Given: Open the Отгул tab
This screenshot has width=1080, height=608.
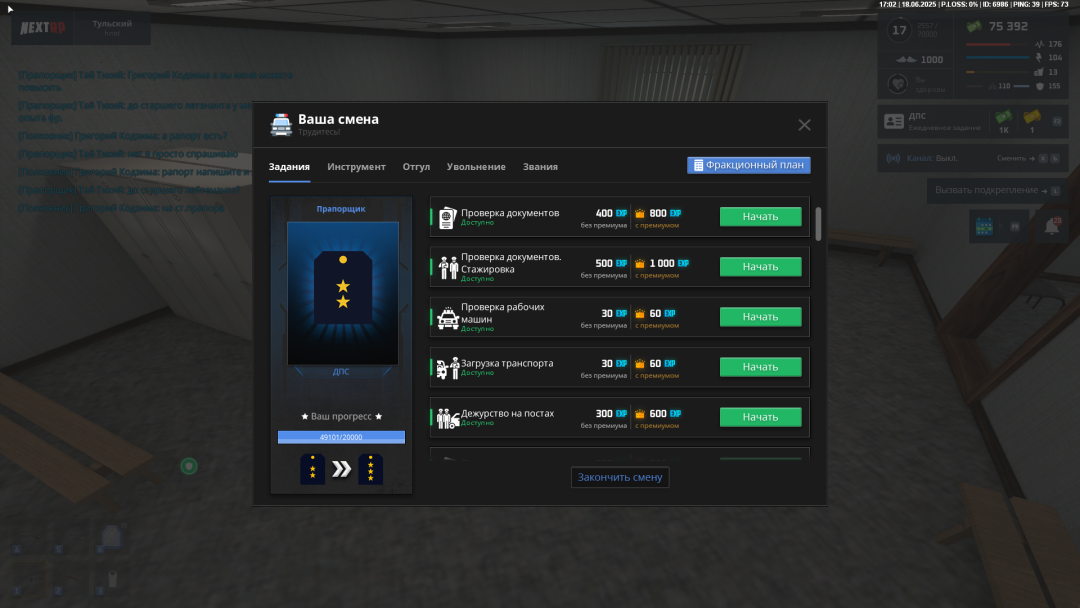Looking at the screenshot, I should click(416, 167).
